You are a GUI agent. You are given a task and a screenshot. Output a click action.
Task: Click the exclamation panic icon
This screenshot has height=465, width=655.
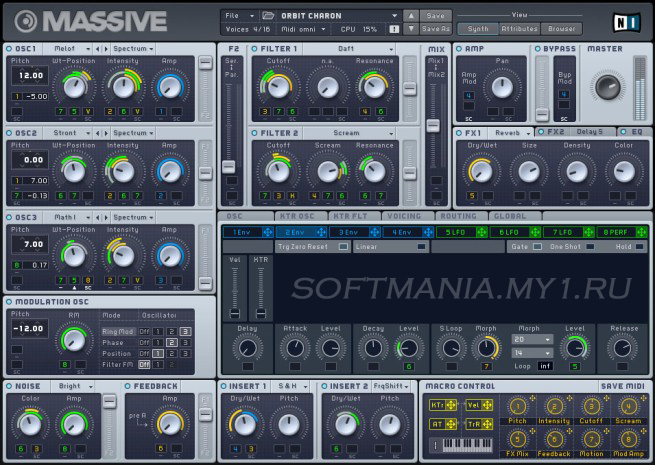pos(394,29)
